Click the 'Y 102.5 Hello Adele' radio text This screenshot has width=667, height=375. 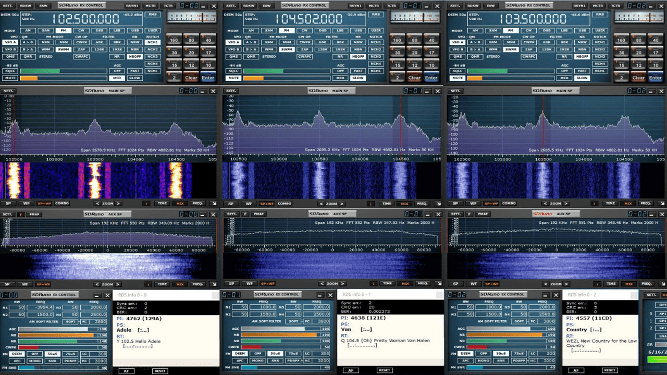tap(138, 341)
